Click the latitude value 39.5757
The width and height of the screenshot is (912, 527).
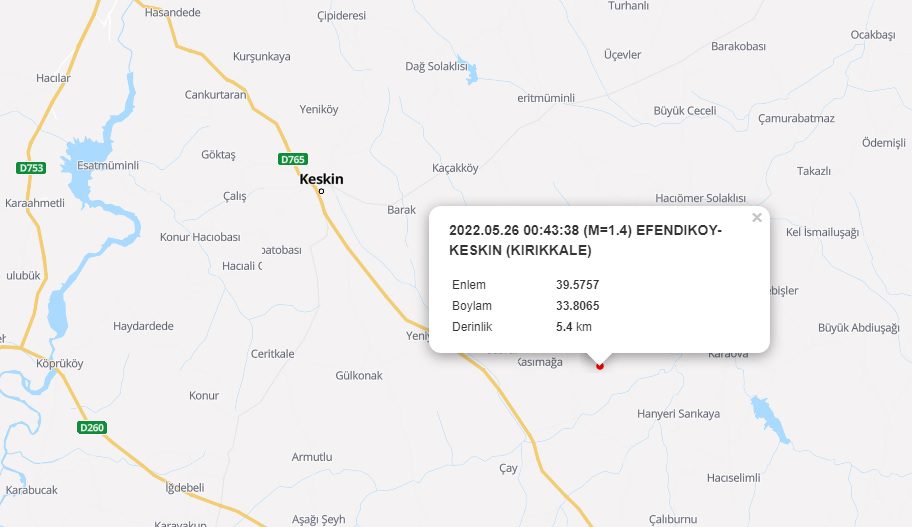click(577, 285)
